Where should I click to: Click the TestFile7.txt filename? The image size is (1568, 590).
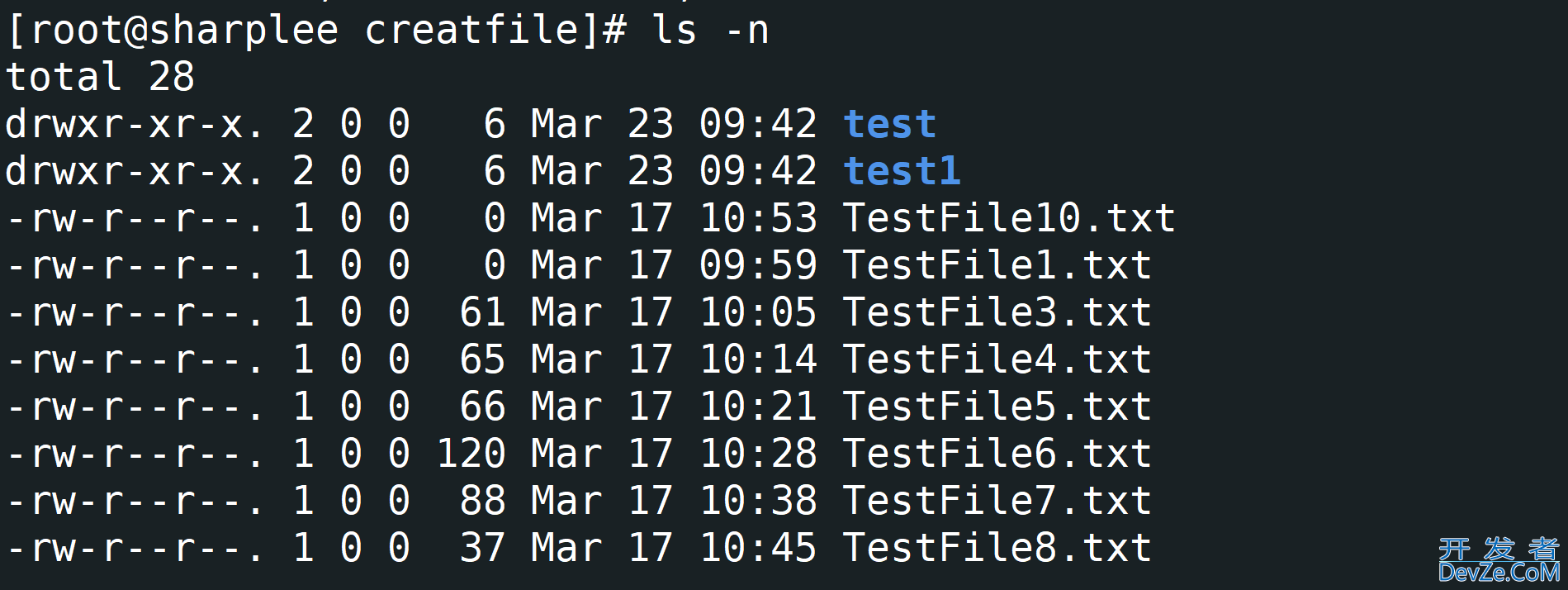click(x=997, y=502)
